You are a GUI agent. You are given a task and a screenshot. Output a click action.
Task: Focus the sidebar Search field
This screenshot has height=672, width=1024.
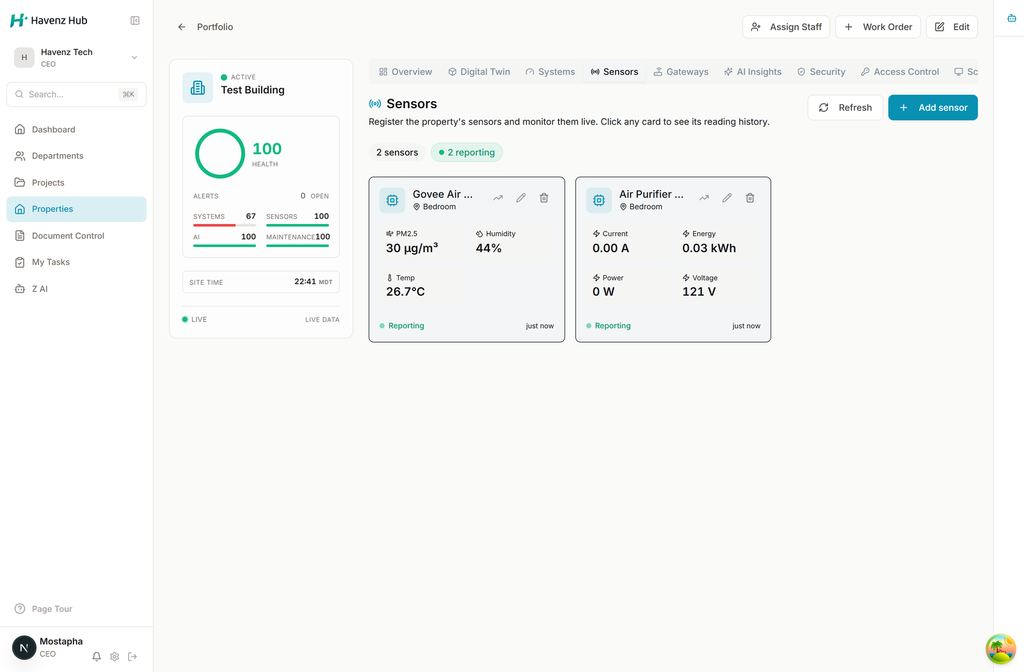coord(76,94)
